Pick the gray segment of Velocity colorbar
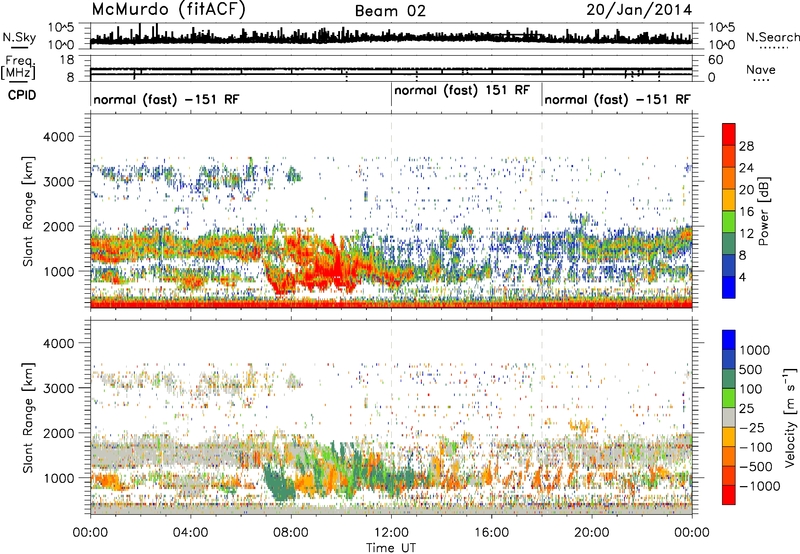Image resolution: width=800 pixels, height=554 pixels. (729, 417)
